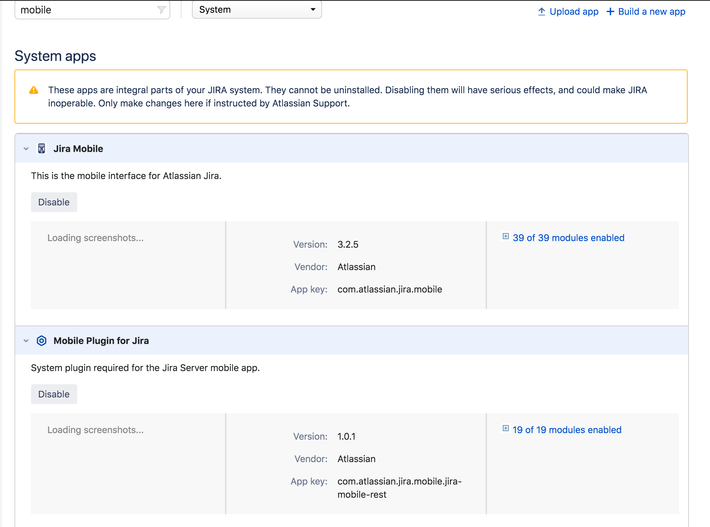This screenshot has height=527, width=710.
Task: Select the Mobile Plugin for Jira title
Action: (x=101, y=341)
